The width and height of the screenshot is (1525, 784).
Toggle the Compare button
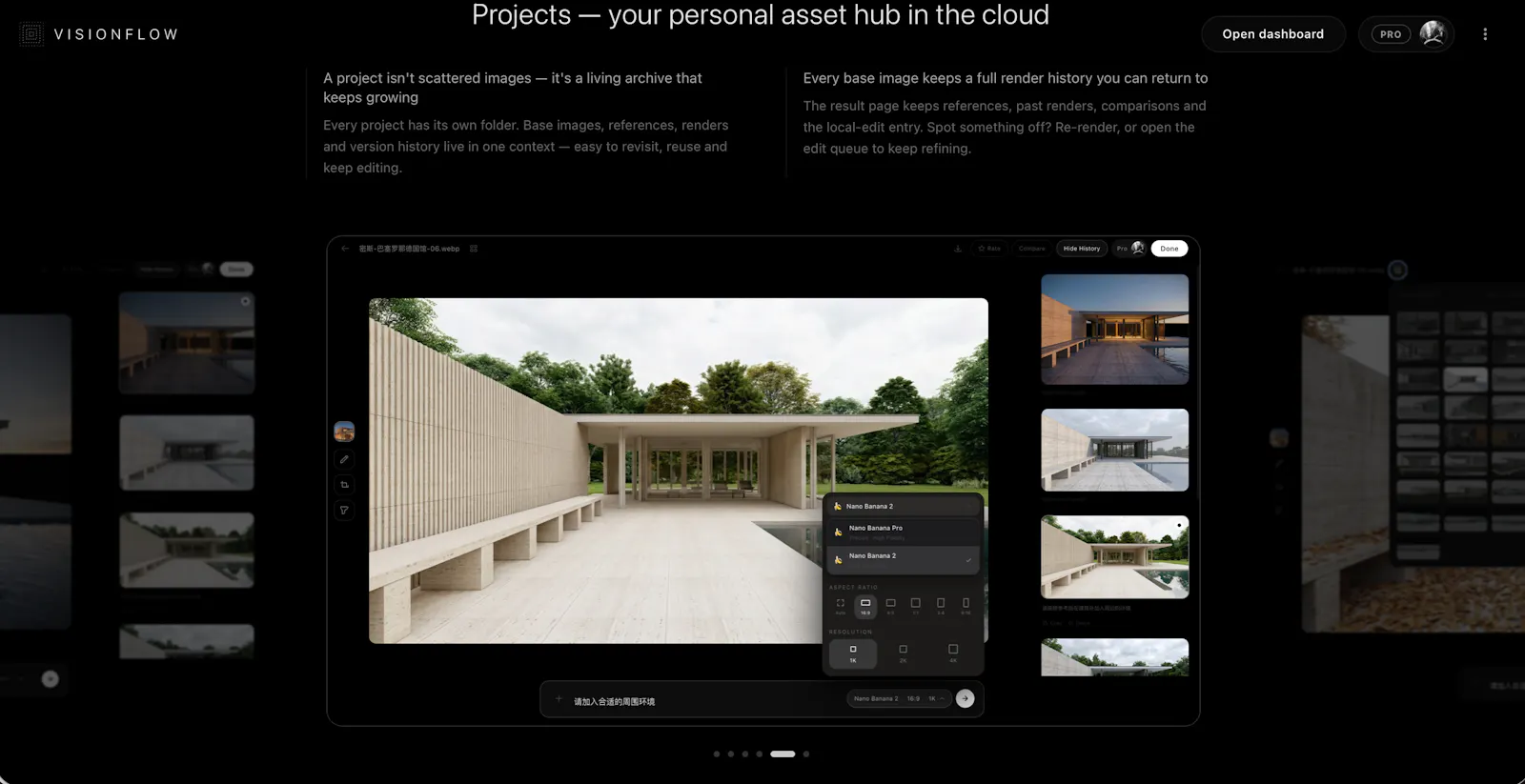[x=1031, y=249]
